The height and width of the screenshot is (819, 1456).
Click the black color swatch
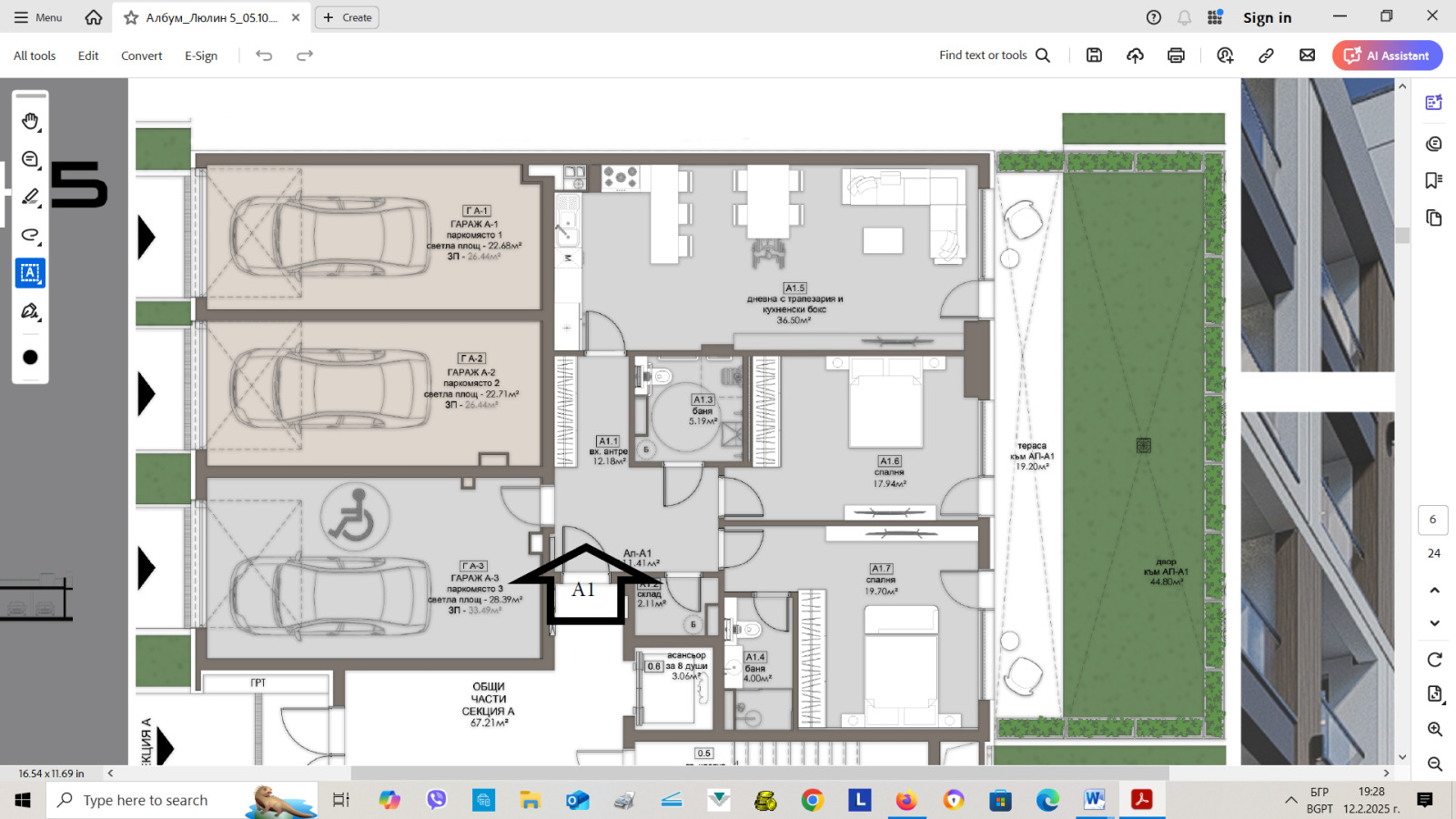30,358
